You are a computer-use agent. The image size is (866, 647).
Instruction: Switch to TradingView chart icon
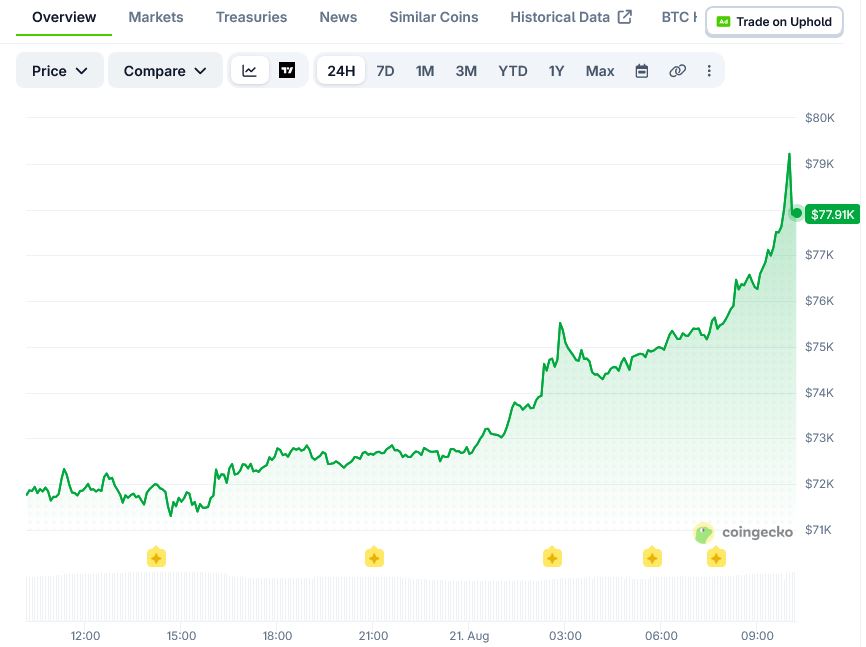[x=287, y=71]
